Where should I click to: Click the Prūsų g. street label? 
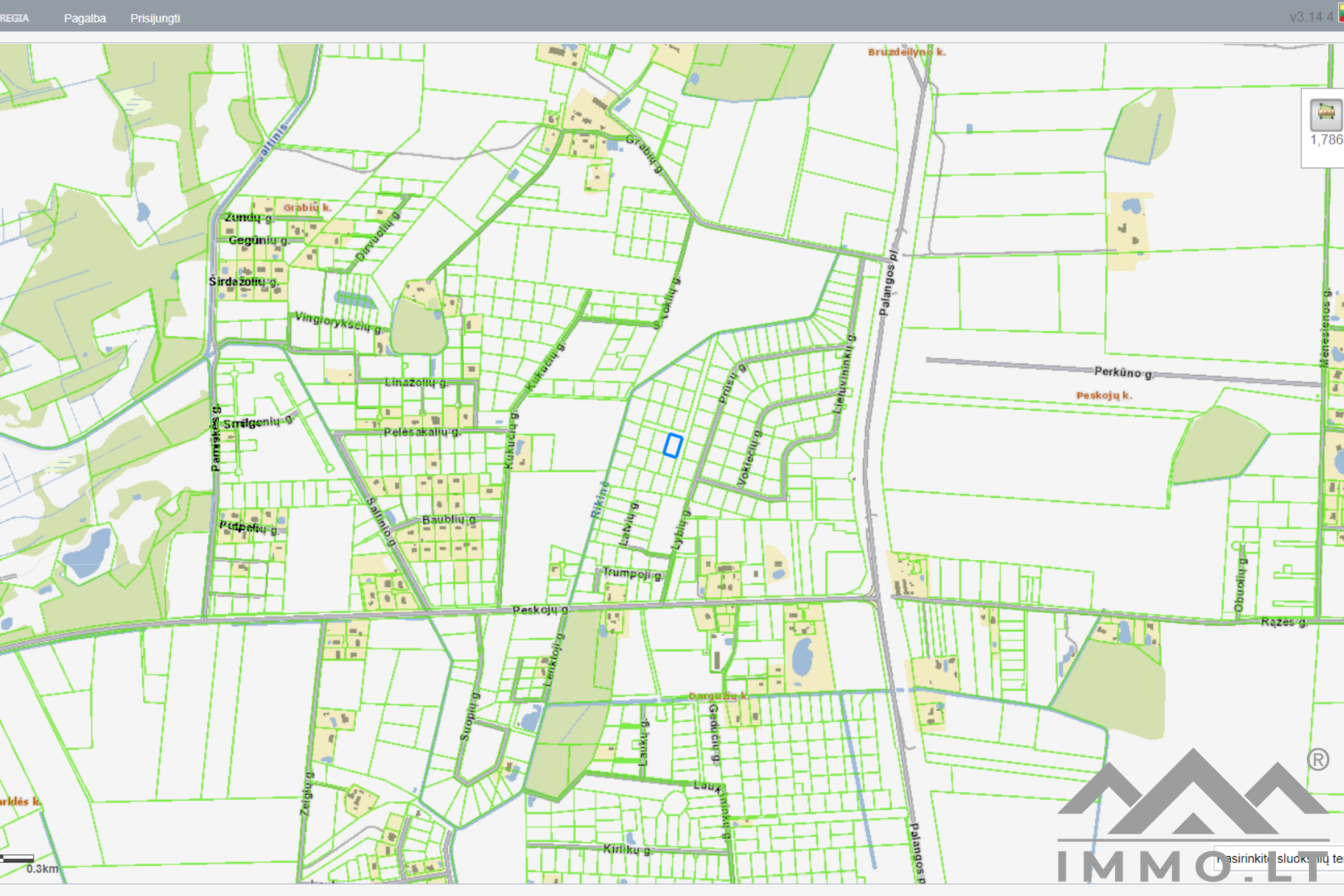tap(732, 383)
